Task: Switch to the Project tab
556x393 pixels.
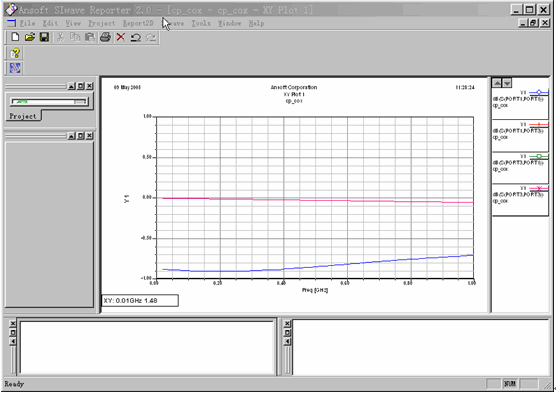Action: 23,116
